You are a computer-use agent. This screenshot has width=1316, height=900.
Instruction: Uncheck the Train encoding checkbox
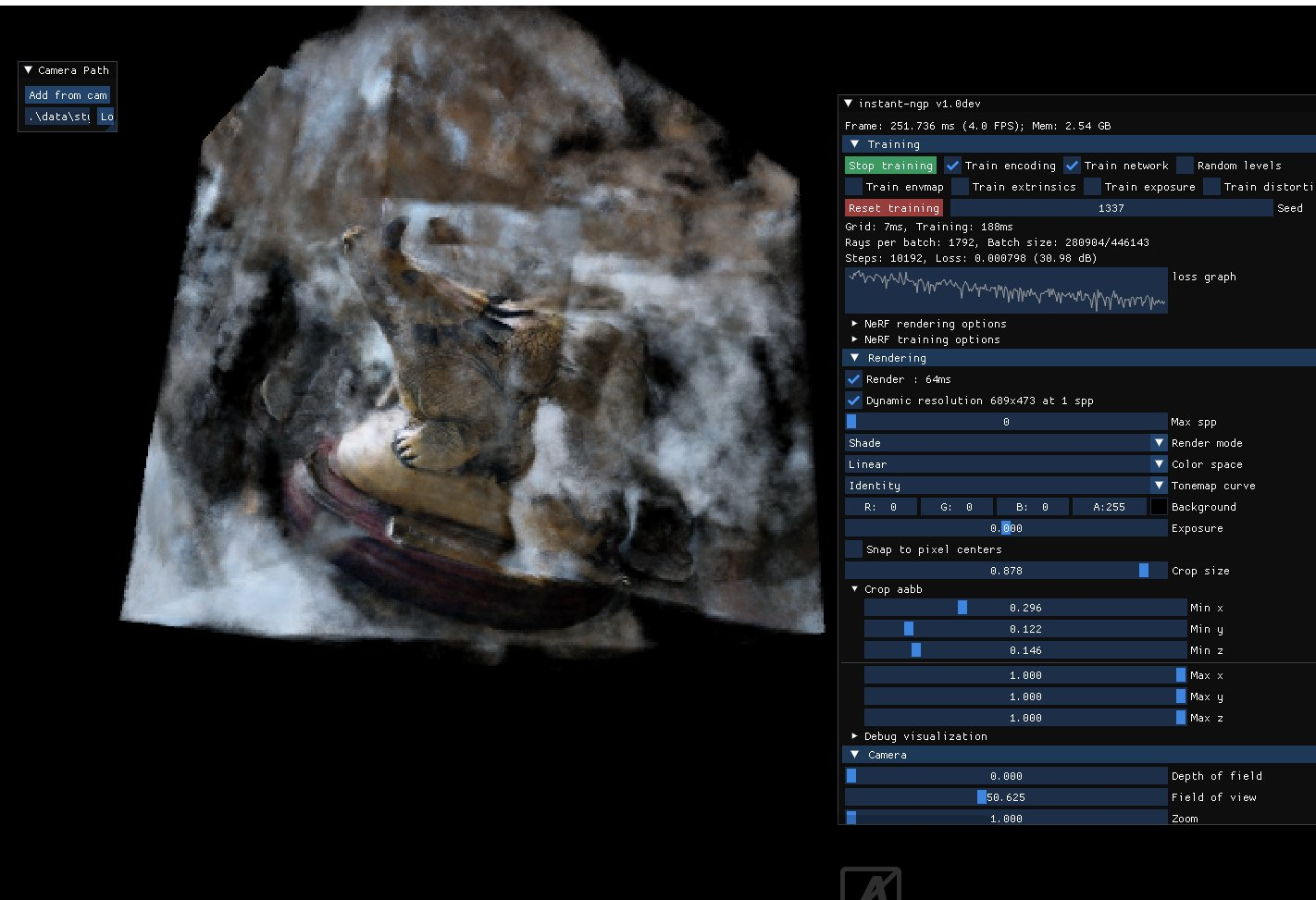952,166
